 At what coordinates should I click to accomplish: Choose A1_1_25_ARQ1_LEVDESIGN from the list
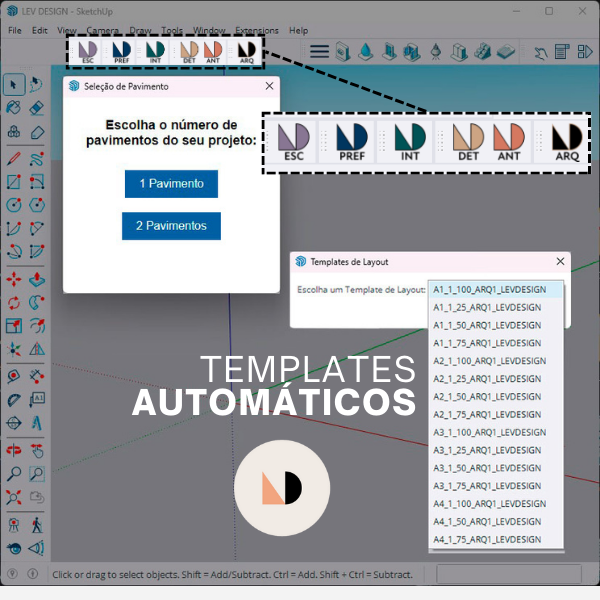496,307
